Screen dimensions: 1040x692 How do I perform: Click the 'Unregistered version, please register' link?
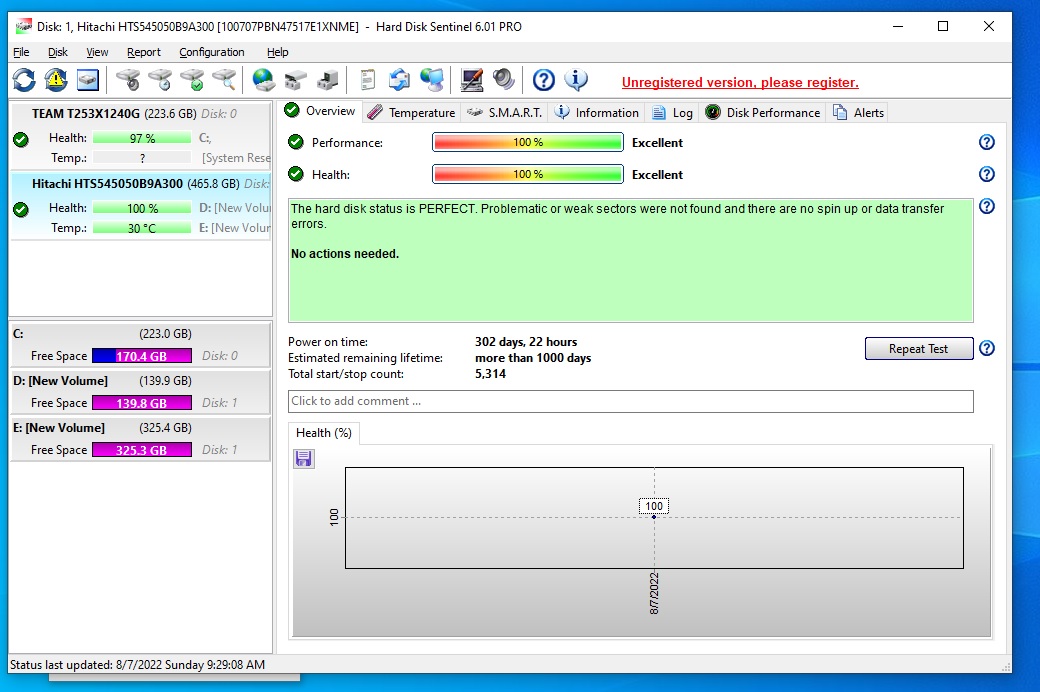point(740,83)
